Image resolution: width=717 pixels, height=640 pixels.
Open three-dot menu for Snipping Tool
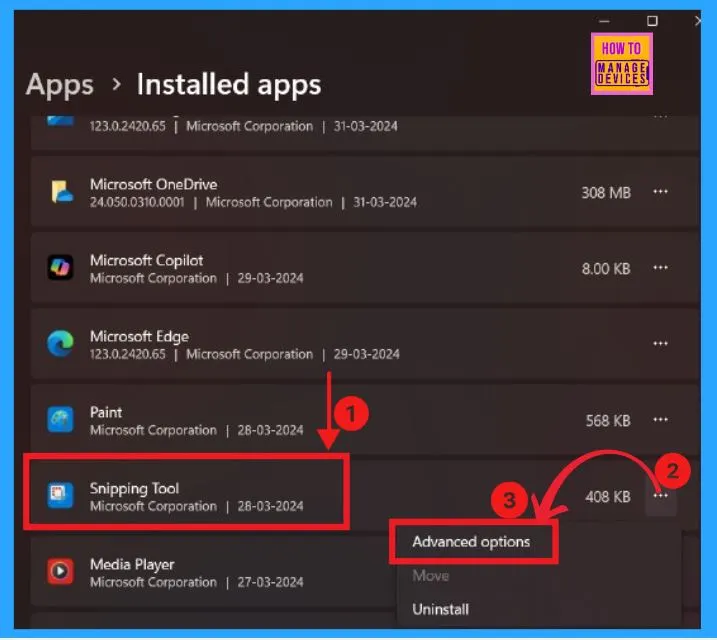[660, 496]
